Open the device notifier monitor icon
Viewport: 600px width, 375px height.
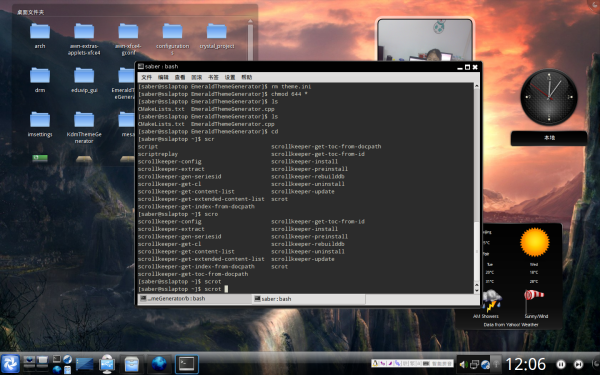coord(107,364)
